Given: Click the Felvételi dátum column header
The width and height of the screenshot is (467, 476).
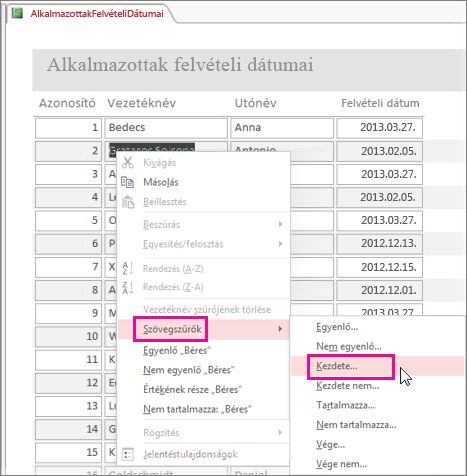Looking at the screenshot, I should click(x=380, y=103).
